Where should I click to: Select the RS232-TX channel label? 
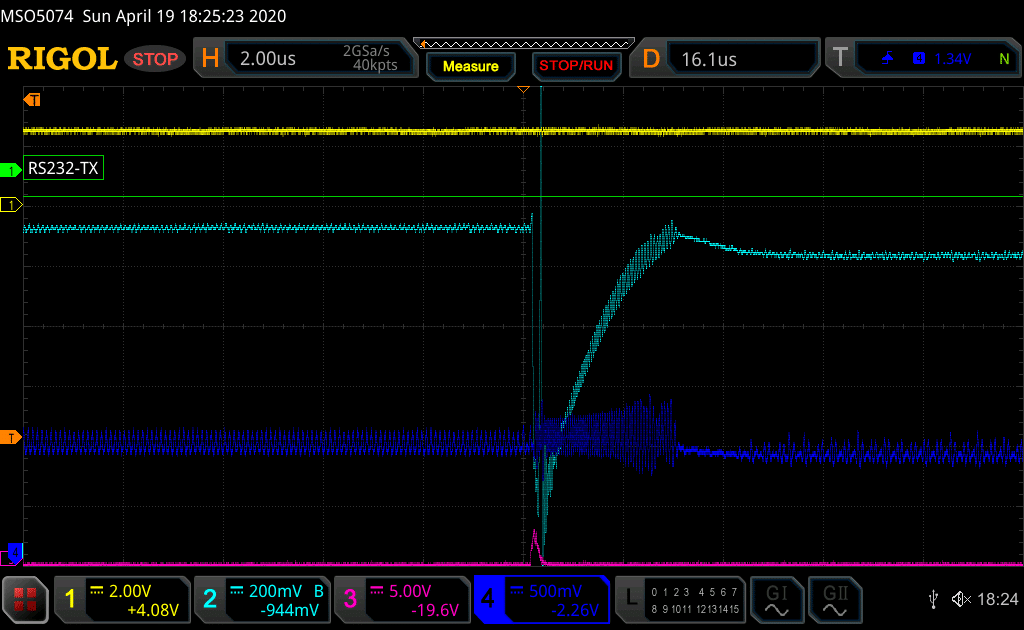(64, 169)
